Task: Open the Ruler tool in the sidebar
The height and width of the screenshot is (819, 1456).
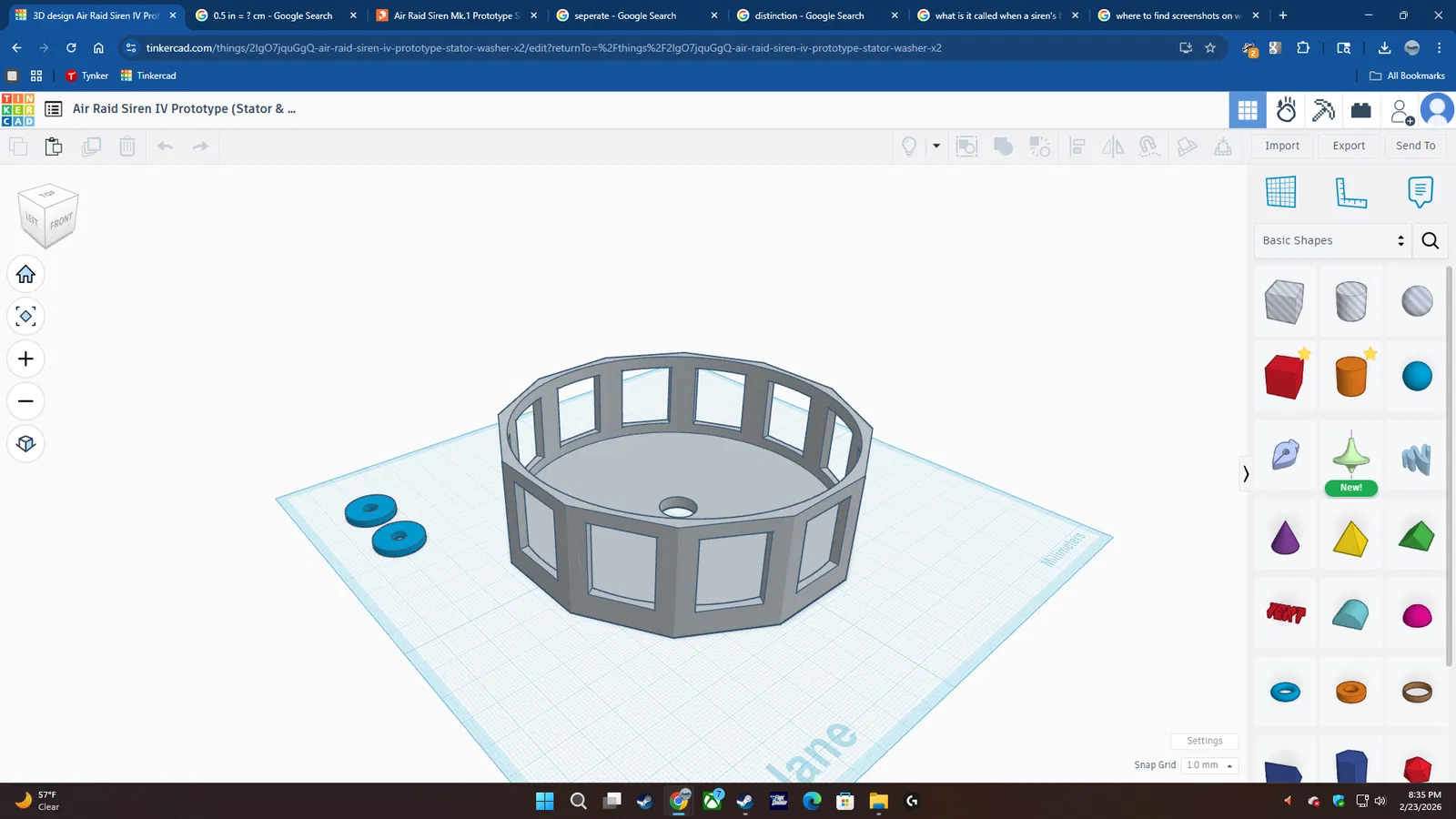Action: pyautogui.click(x=1350, y=192)
